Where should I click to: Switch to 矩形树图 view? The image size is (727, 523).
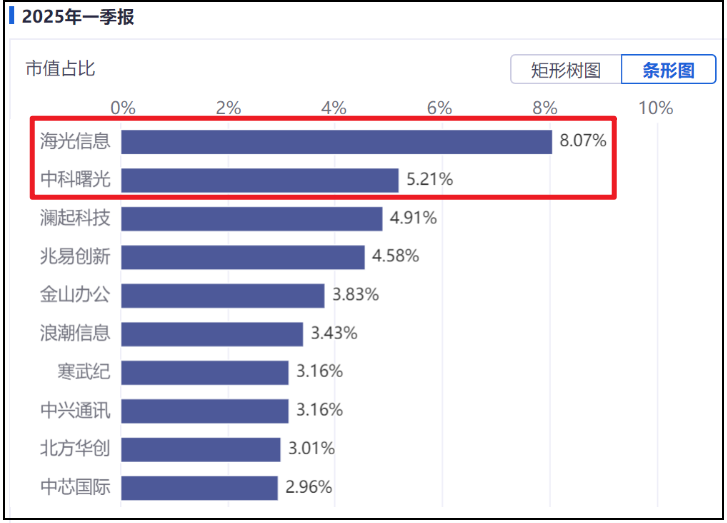point(566,70)
